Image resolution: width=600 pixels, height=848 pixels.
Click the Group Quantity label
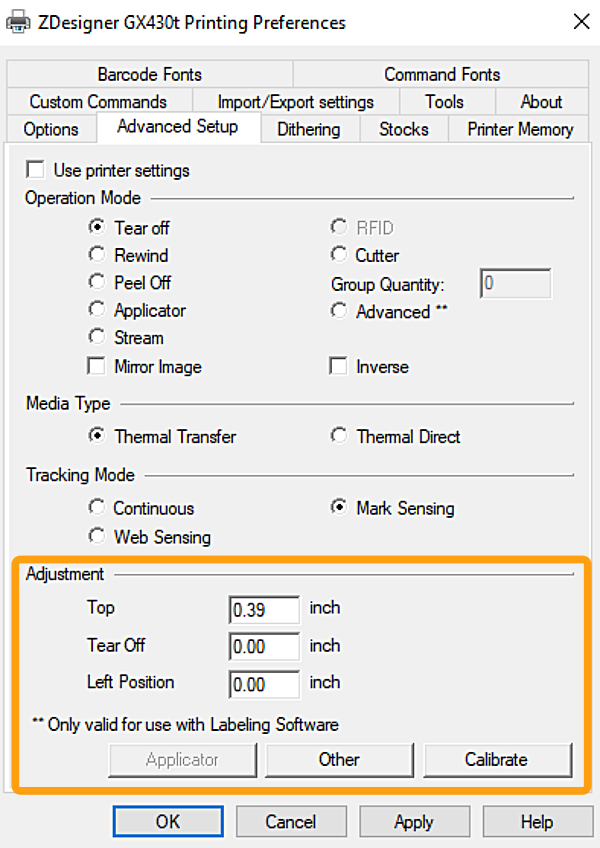(x=388, y=284)
